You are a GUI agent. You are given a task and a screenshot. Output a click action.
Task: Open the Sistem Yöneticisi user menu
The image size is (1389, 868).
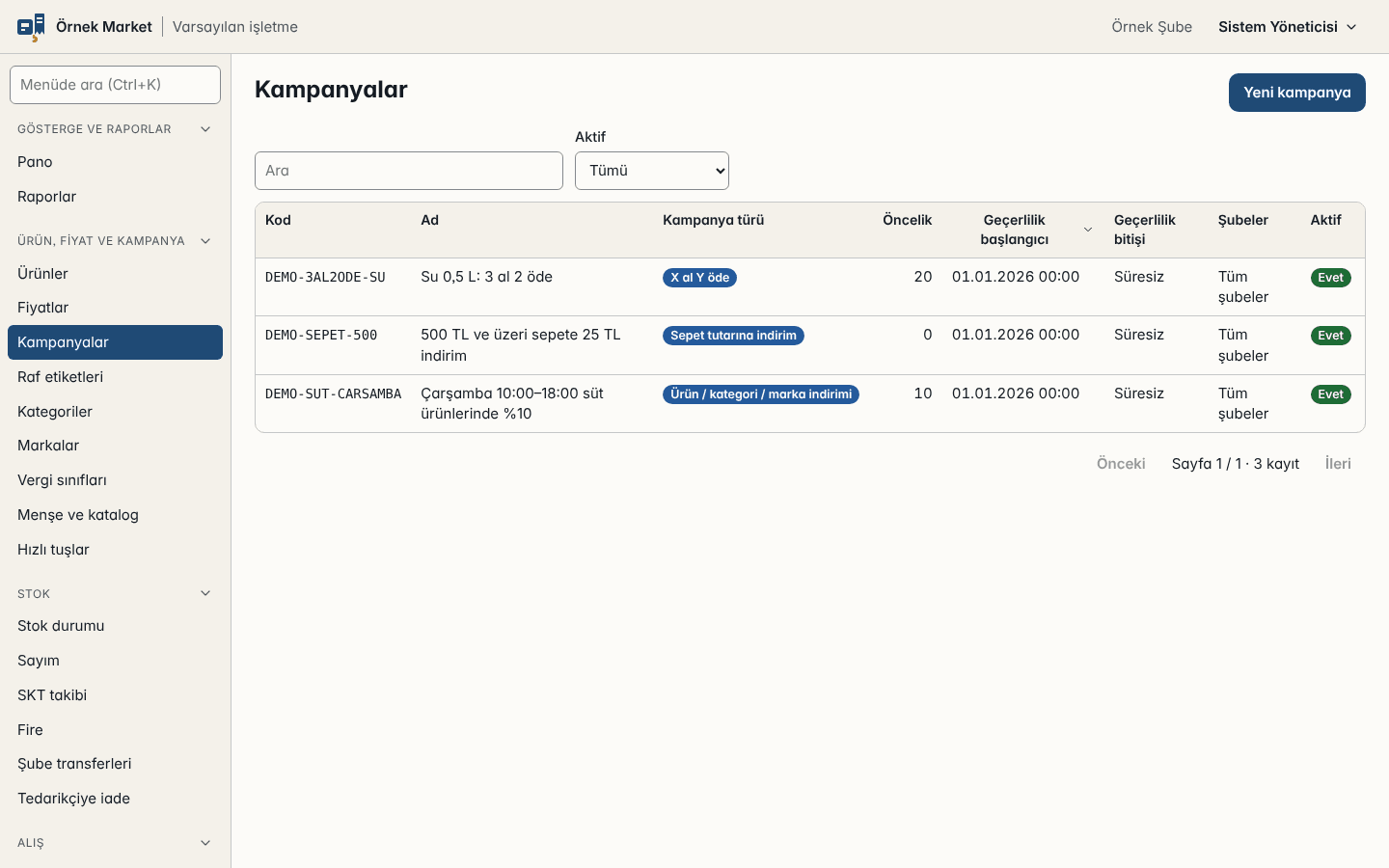point(1288,27)
